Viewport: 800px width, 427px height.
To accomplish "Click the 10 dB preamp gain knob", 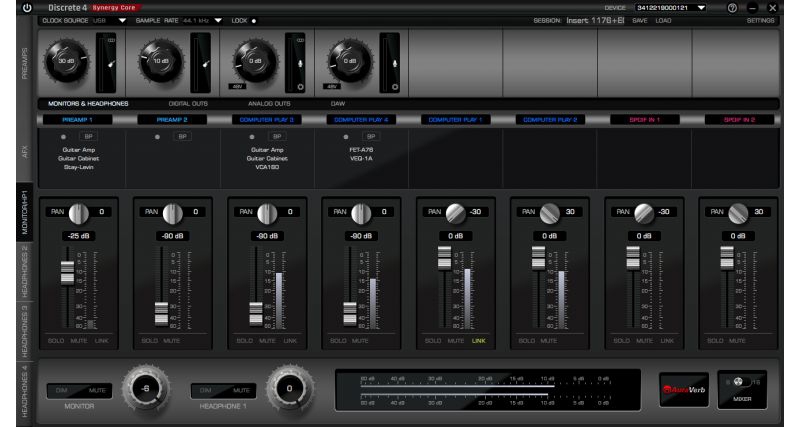I will pyautogui.click(x=161, y=61).
